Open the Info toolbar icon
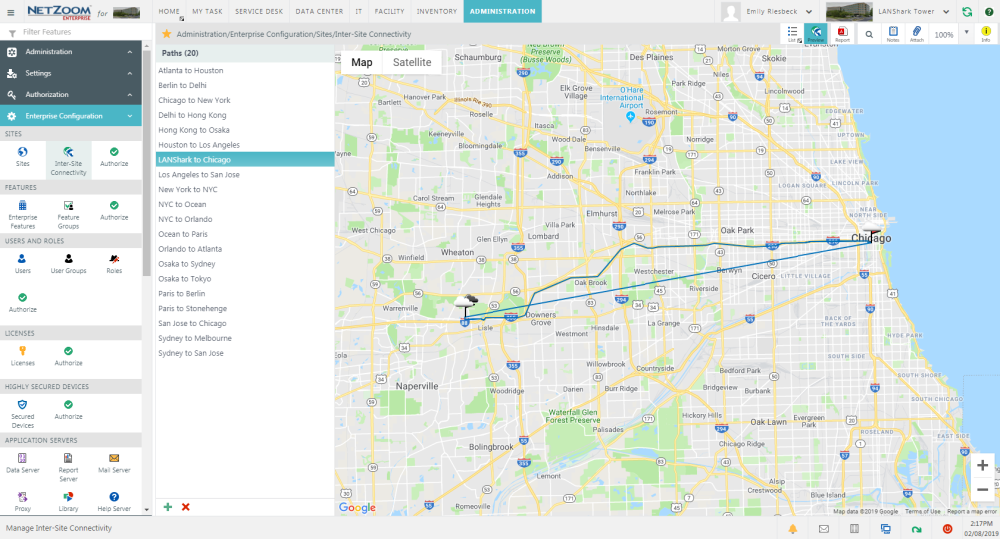The image size is (1000, 539). pyautogui.click(x=986, y=34)
